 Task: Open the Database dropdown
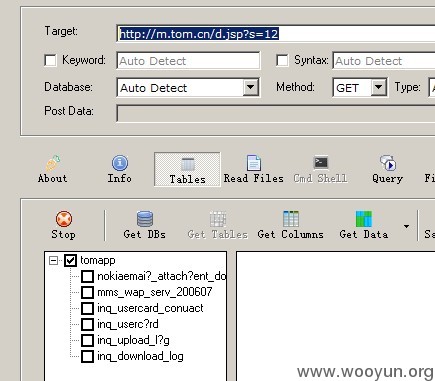(x=251, y=87)
